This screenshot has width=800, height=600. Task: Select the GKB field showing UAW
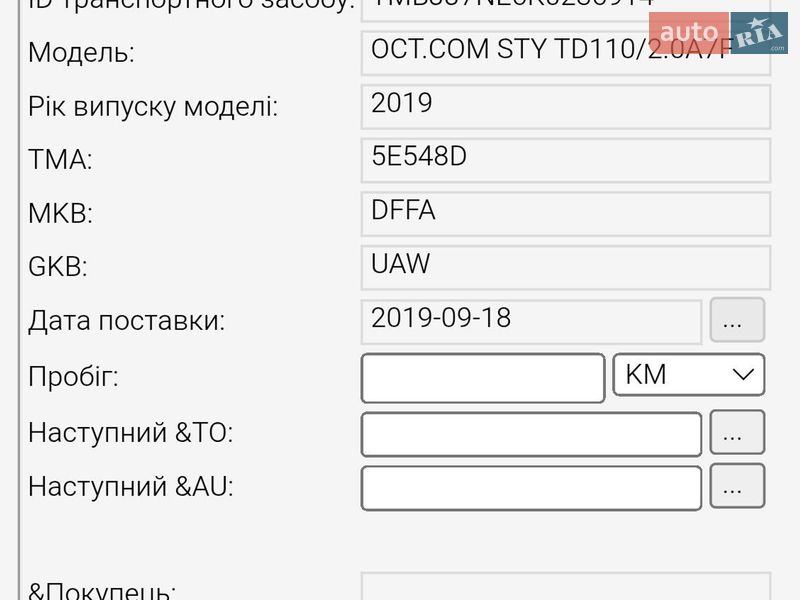click(565, 266)
